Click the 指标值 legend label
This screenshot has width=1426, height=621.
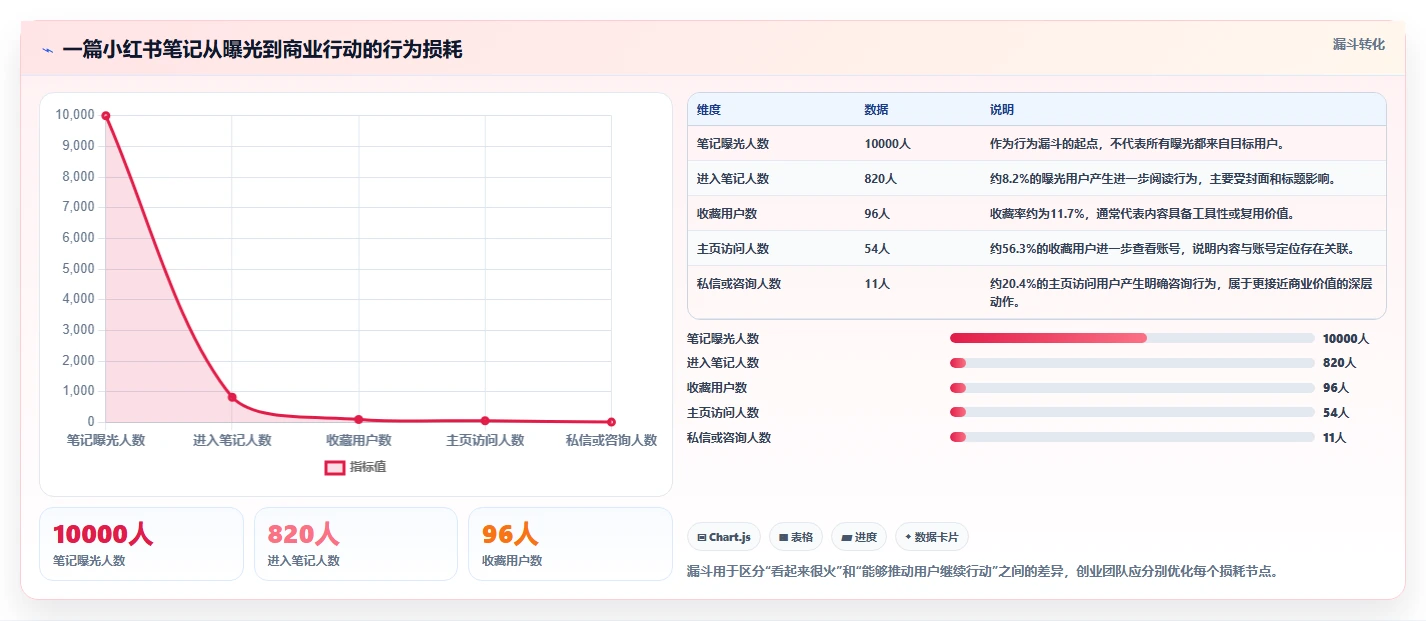pos(368,467)
